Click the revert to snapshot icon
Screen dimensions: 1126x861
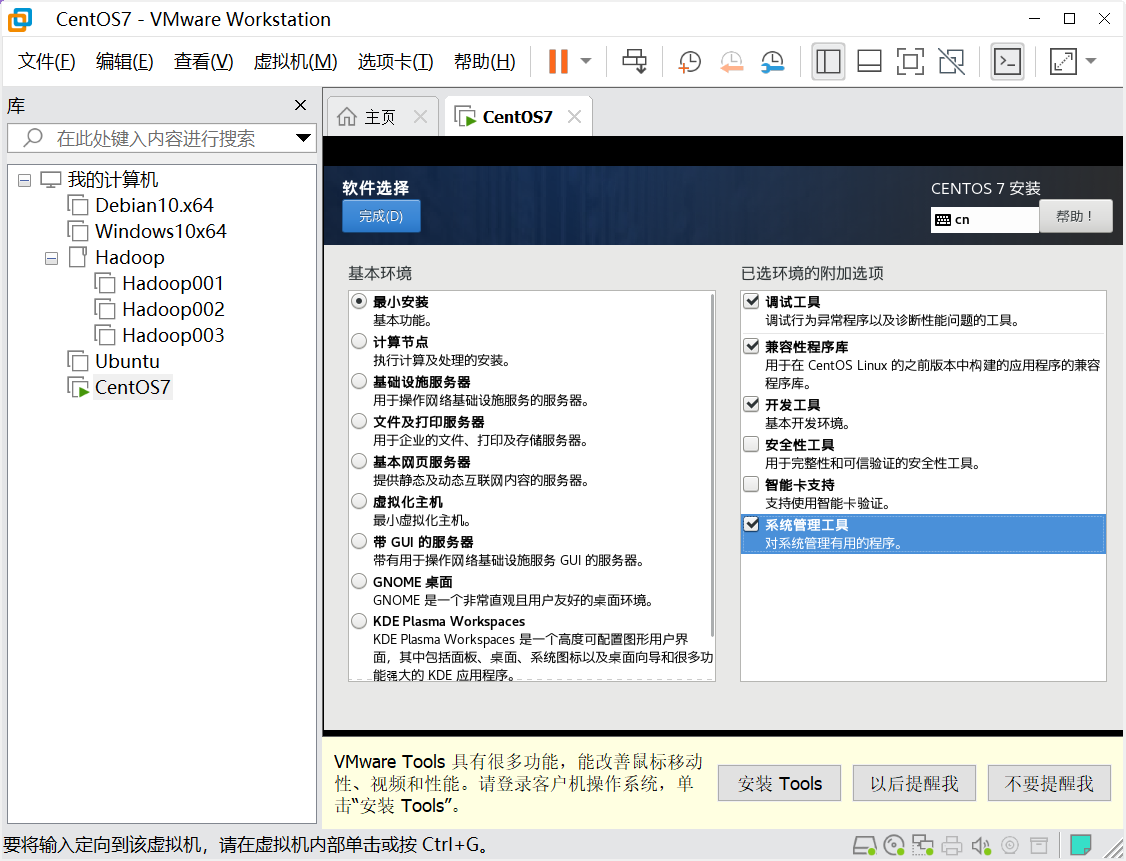click(731, 62)
